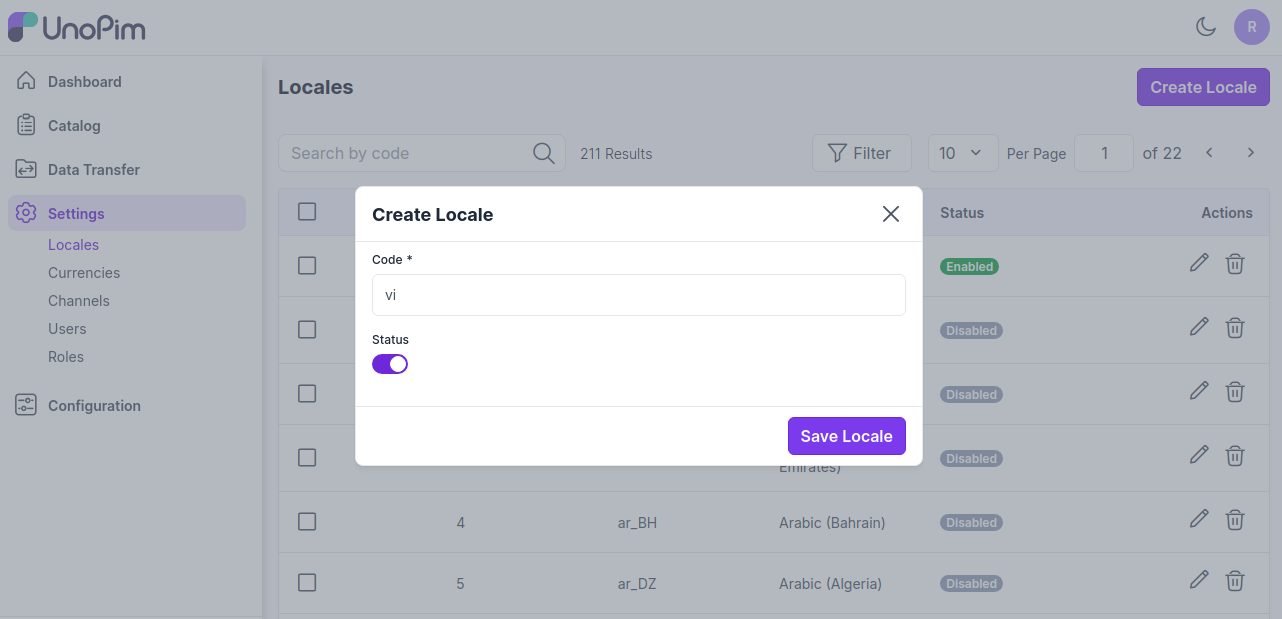Image resolution: width=1282 pixels, height=619 pixels.
Task: Toggle the Status switch off
Action: [x=390, y=364]
